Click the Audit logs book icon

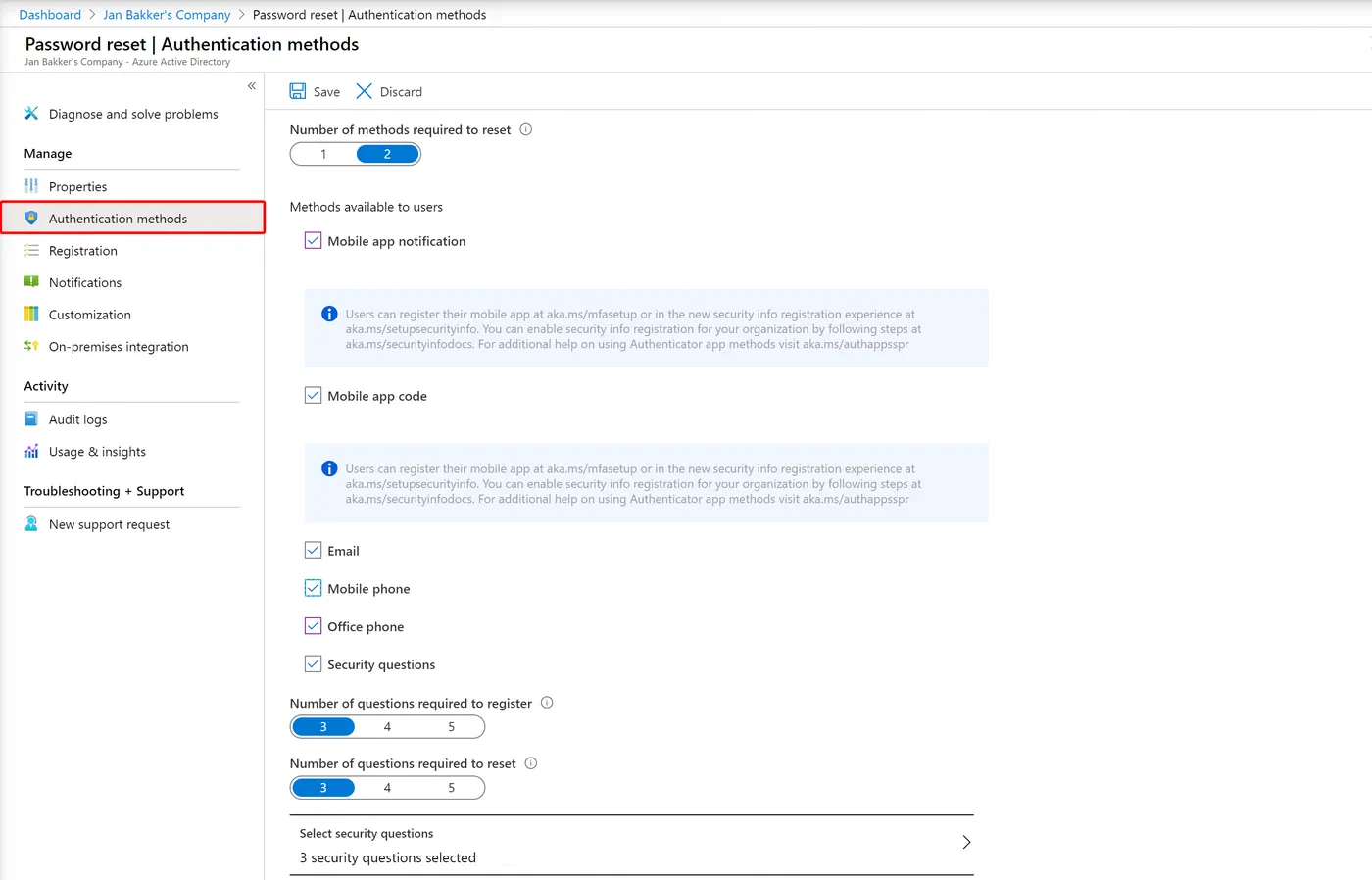tap(31, 418)
